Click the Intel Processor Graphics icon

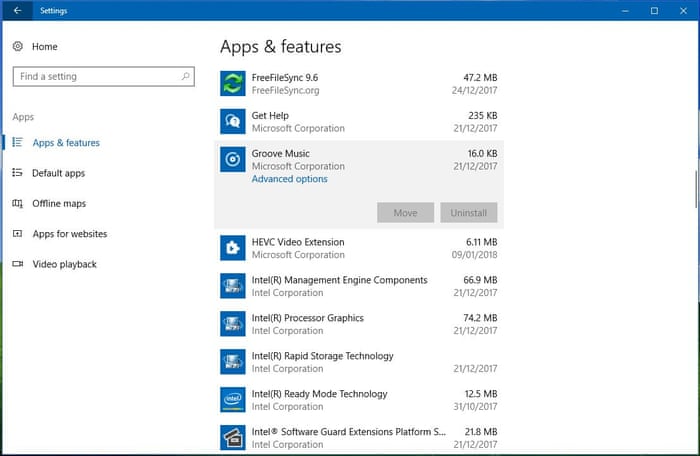click(x=232, y=324)
